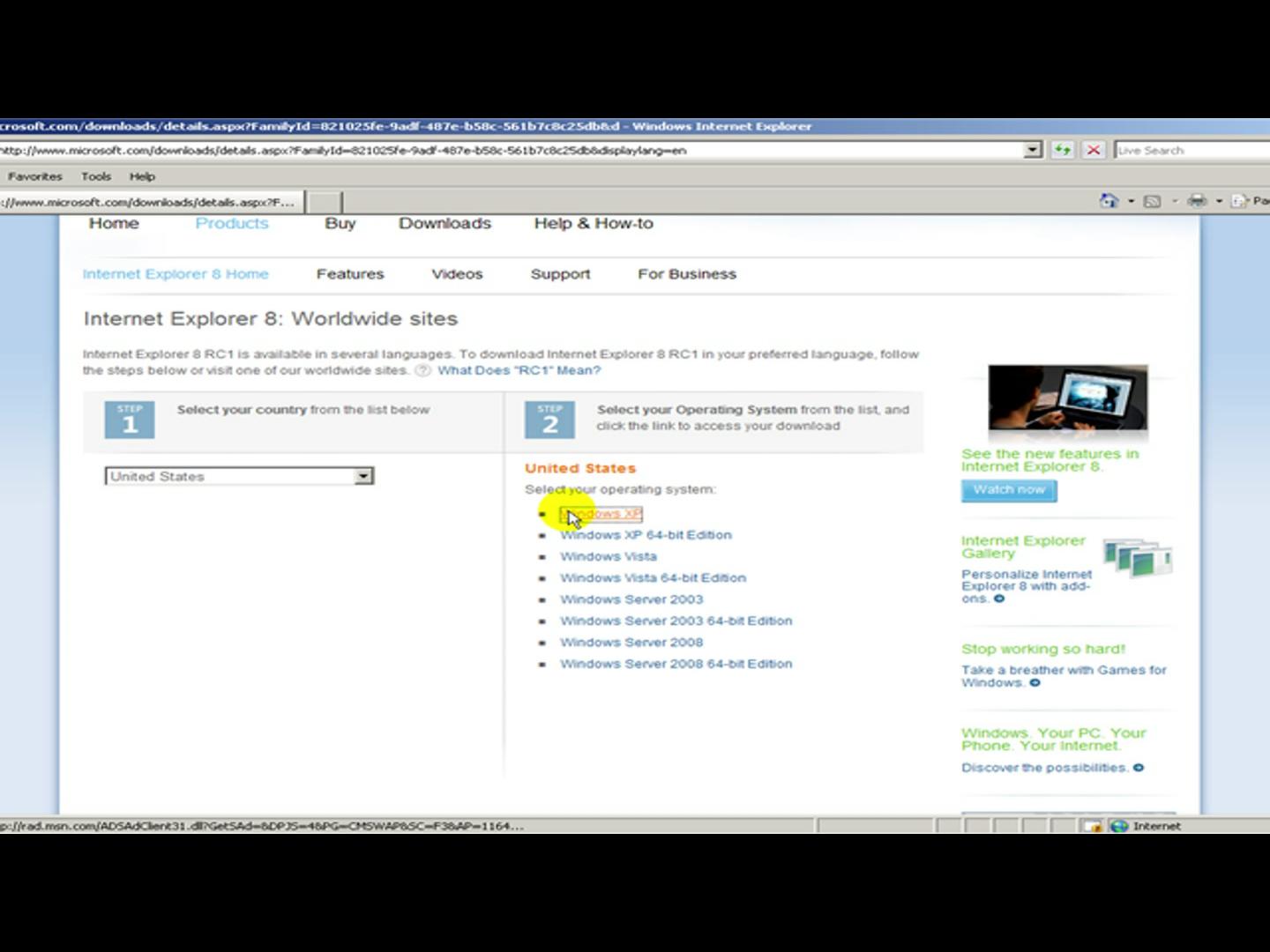Click the help icon beside What Does RC1 Mean
1270x952 pixels.
(422, 370)
